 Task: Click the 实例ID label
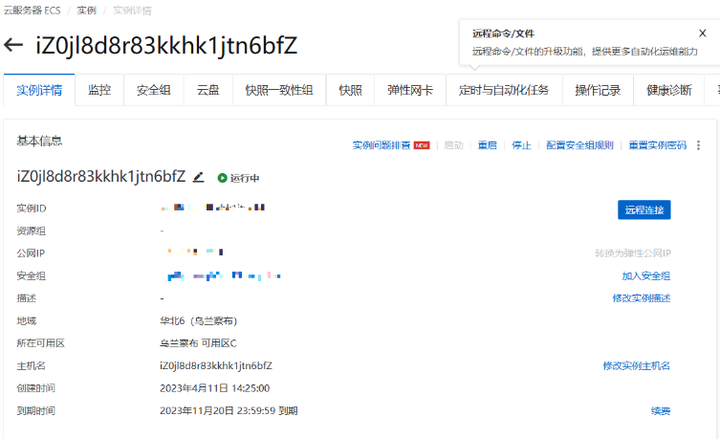click(x=31, y=208)
